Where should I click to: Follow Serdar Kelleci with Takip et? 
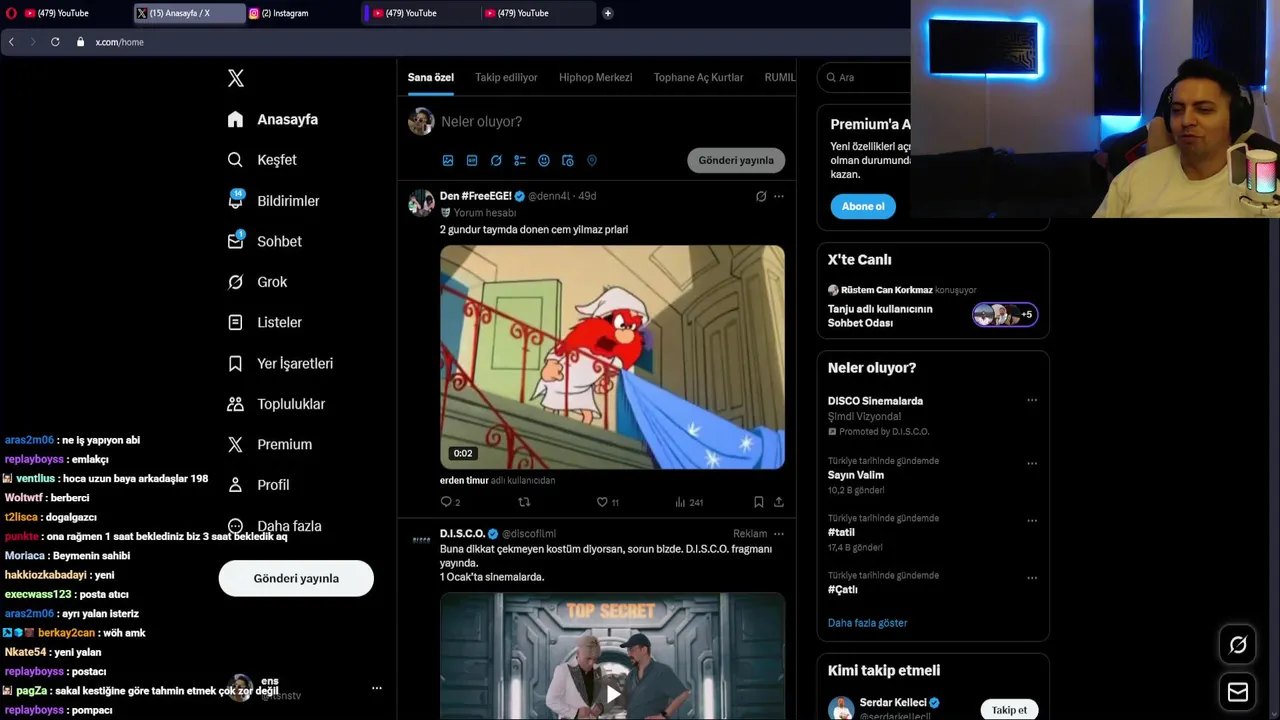pyautogui.click(x=1009, y=710)
